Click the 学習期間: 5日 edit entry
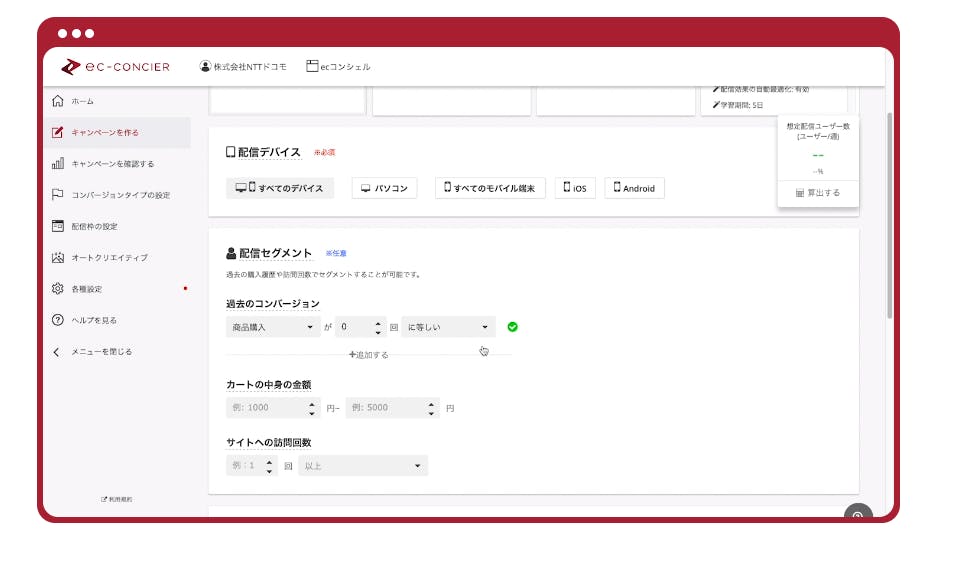Viewport: 965px width, 580px height. (739, 105)
